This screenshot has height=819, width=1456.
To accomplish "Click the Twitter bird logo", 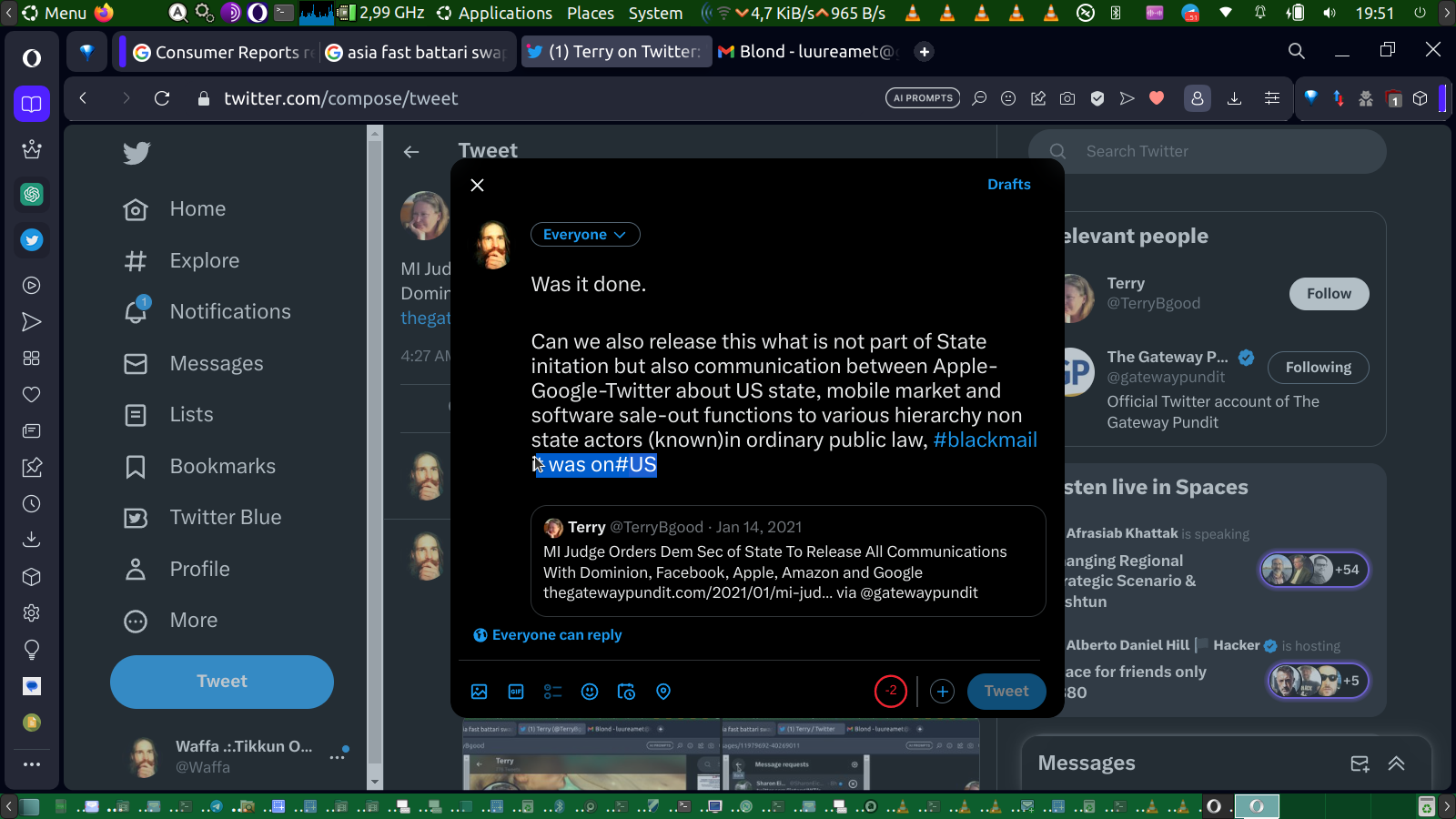I will coord(136,153).
